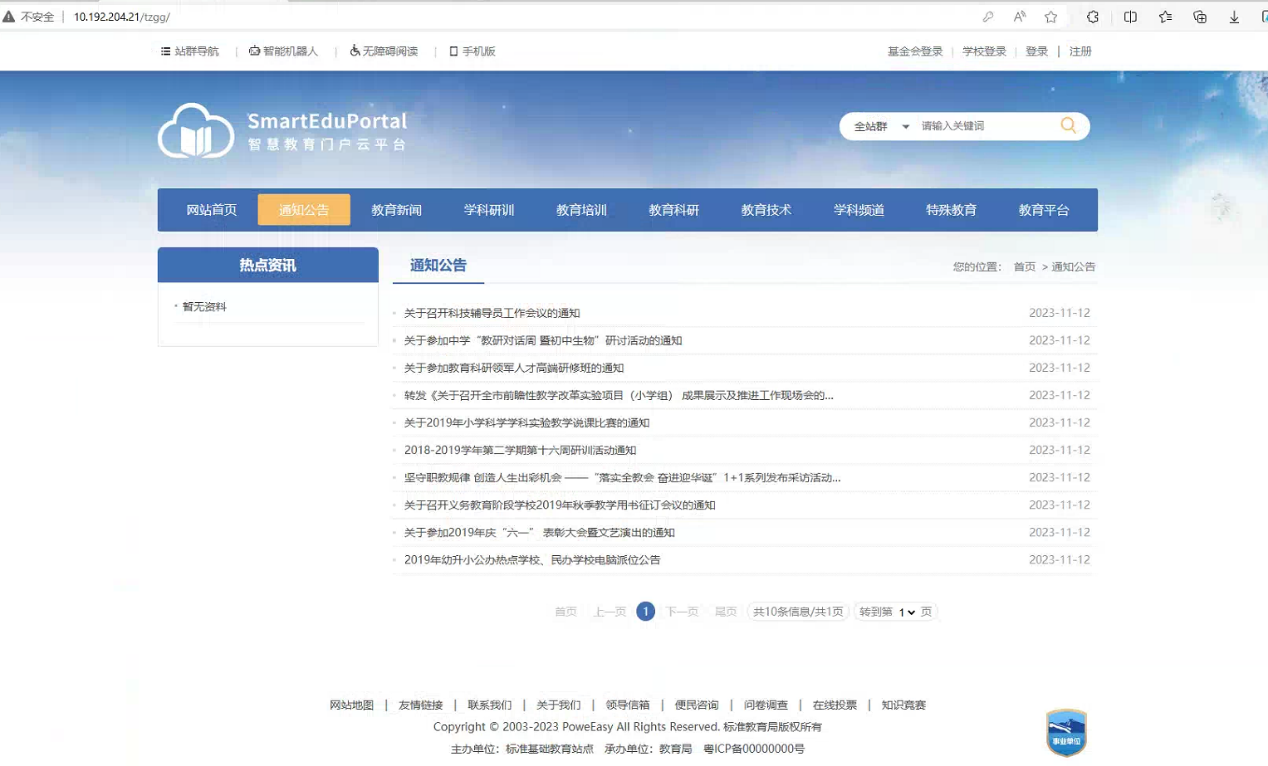Click the orange search magnifier icon

click(x=1068, y=126)
